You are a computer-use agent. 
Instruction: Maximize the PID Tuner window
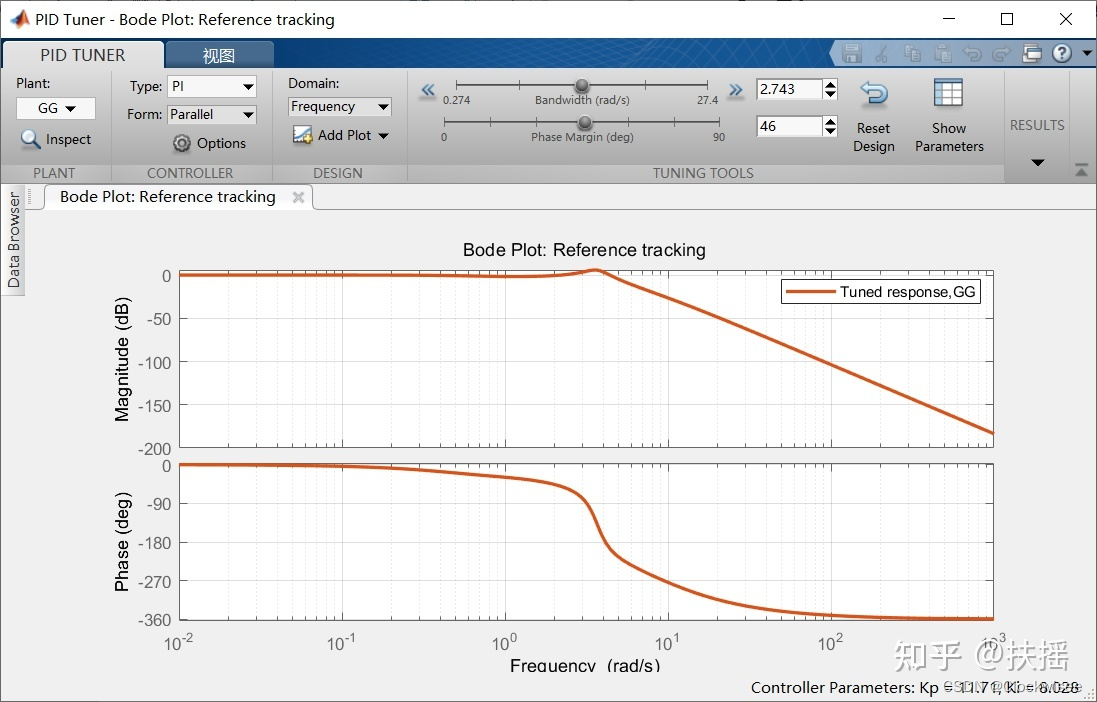[1007, 19]
